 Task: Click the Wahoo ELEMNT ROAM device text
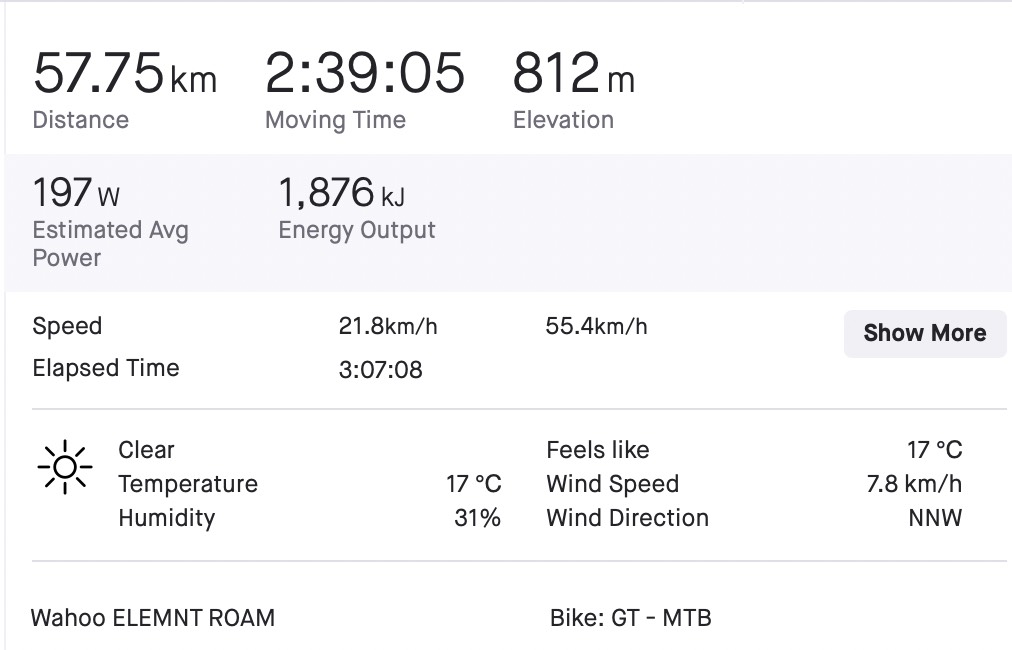[153, 618]
